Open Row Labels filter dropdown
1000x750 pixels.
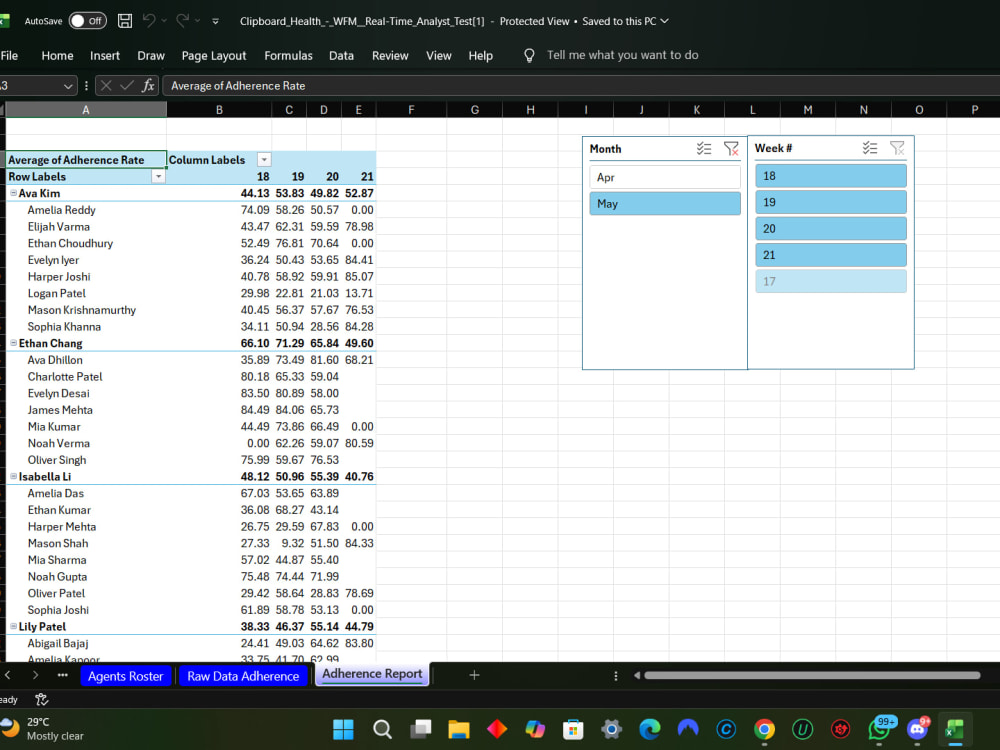coord(158,177)
